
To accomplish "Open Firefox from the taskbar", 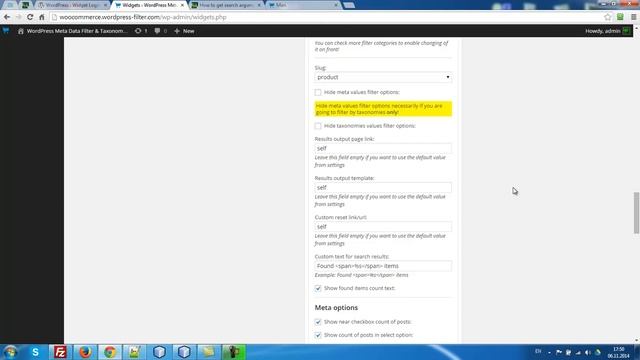I will coord(85,352).
